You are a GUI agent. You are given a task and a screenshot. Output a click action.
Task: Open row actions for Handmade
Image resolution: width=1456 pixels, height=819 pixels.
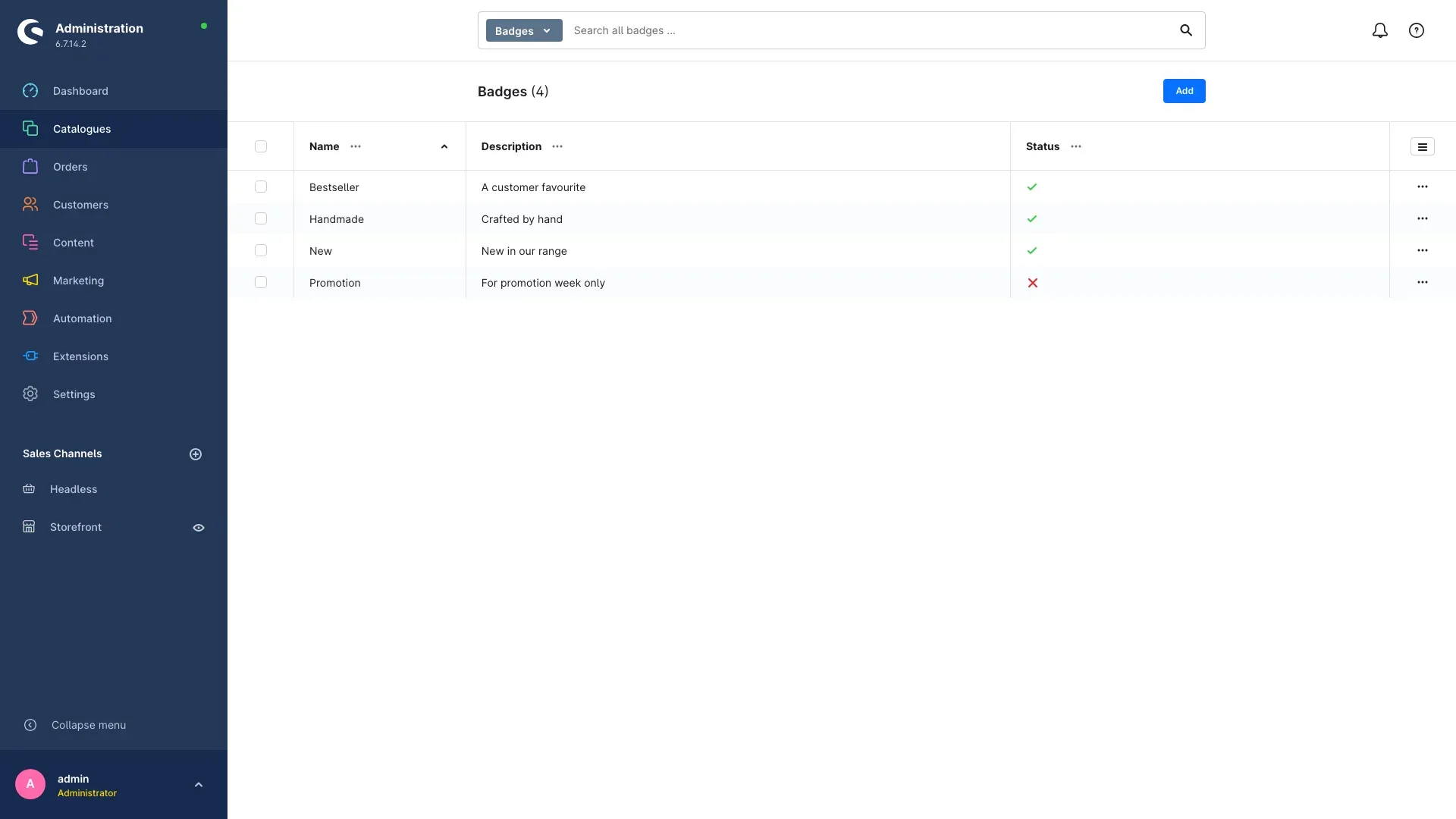pos(1423,218)
